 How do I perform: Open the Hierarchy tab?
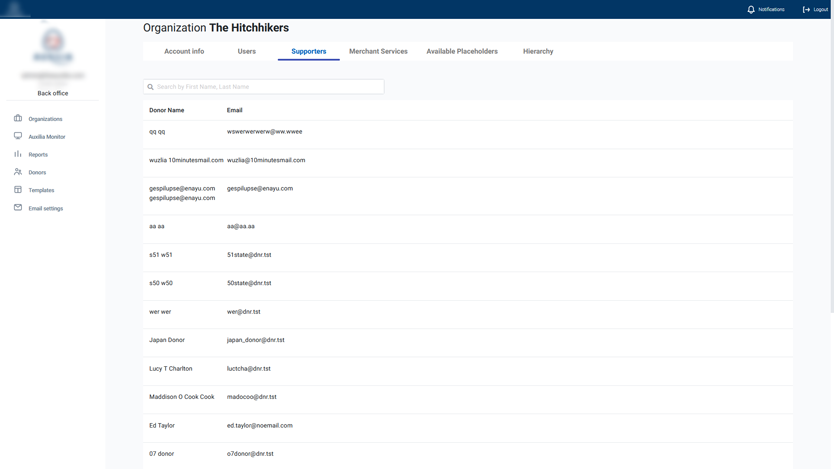pos(538,51)
